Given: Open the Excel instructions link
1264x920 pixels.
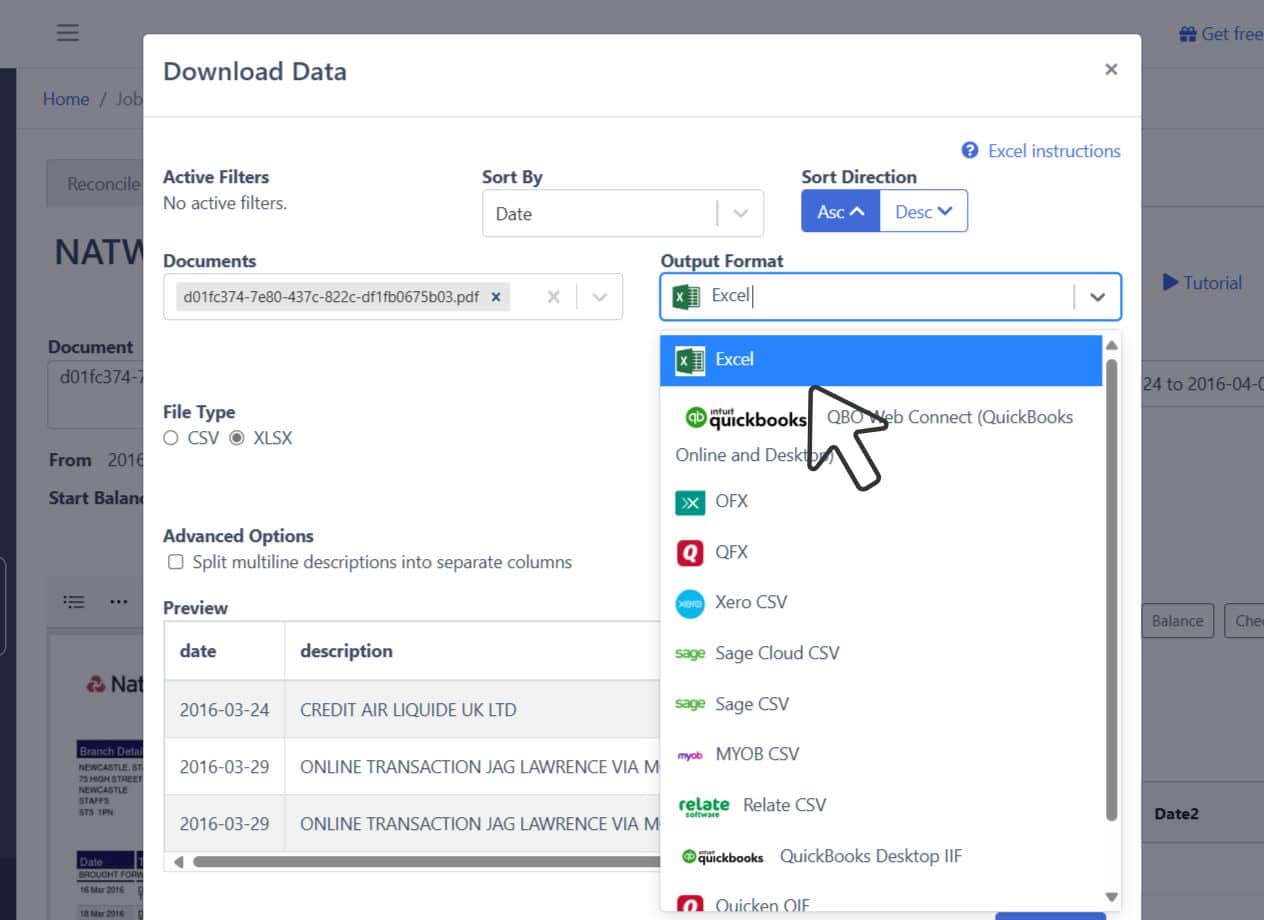Looking at the screenshot, I should point(1054,151).
